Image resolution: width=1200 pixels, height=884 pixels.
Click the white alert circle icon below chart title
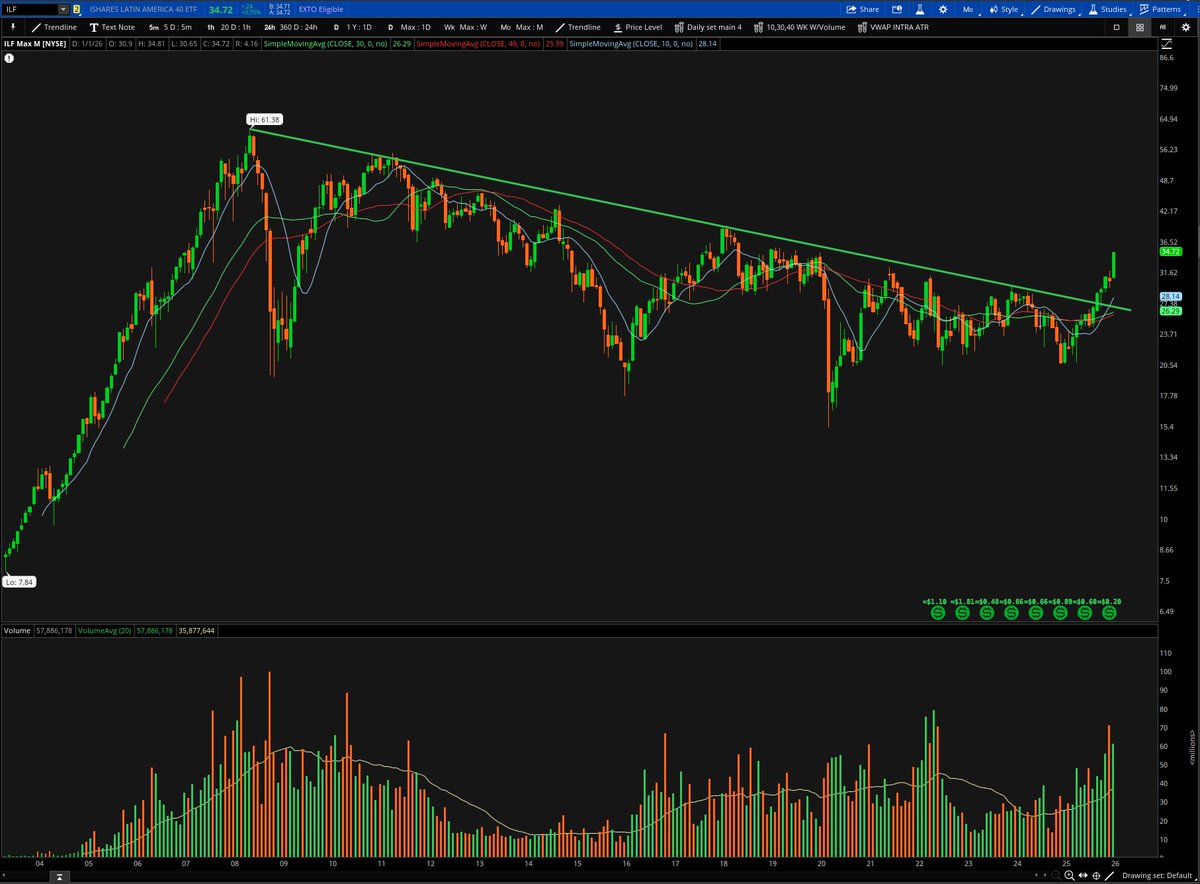[x=10, y=59]
